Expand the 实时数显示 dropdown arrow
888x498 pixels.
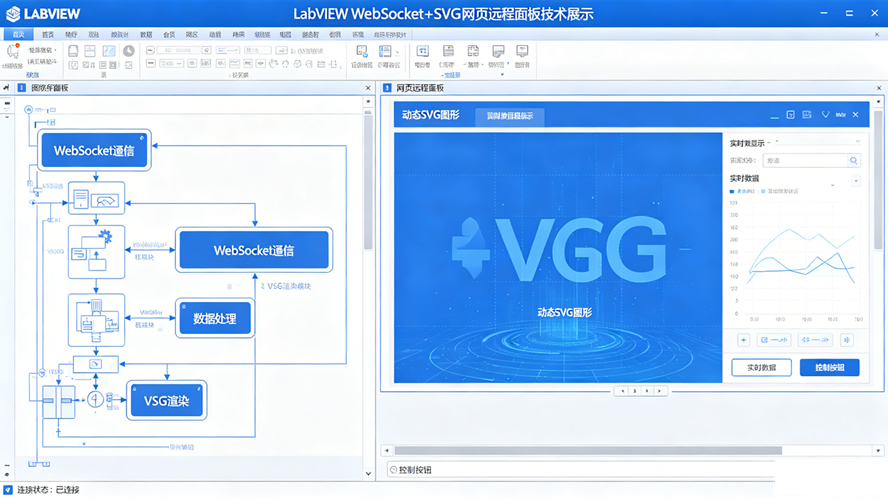(x=858, y=142)
